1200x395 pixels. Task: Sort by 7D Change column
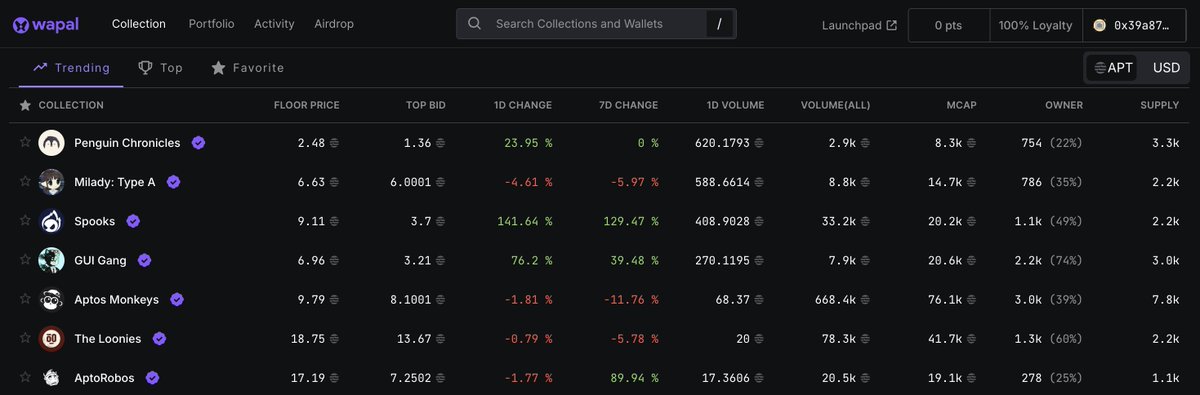click(628, 105)
